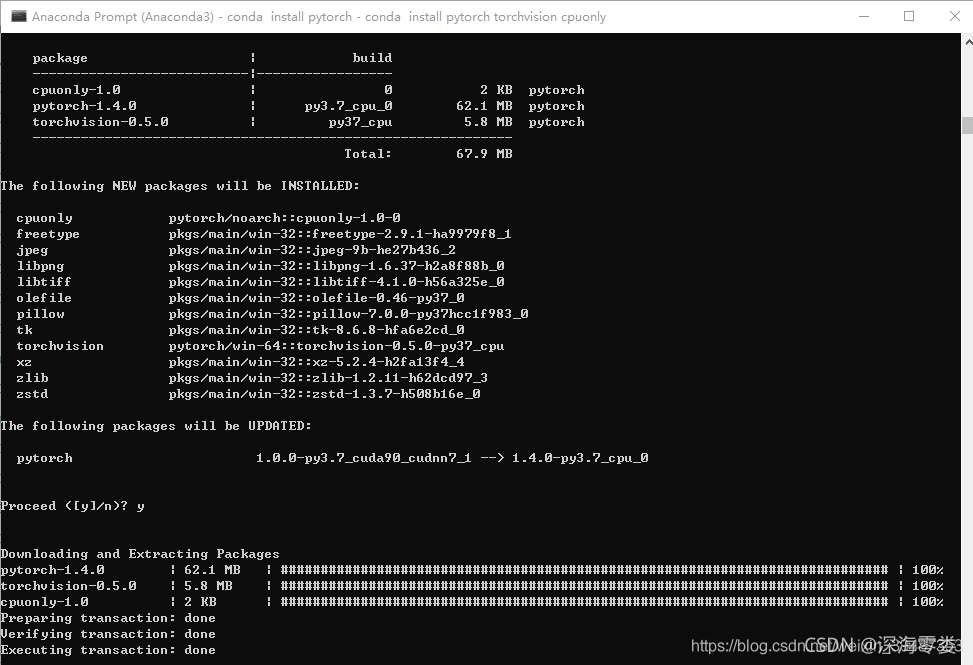This screenshot has width=973, height=665.
Task: Click 'The following NEW packages will be INSTALLED:' line
Action: point(180,186)
